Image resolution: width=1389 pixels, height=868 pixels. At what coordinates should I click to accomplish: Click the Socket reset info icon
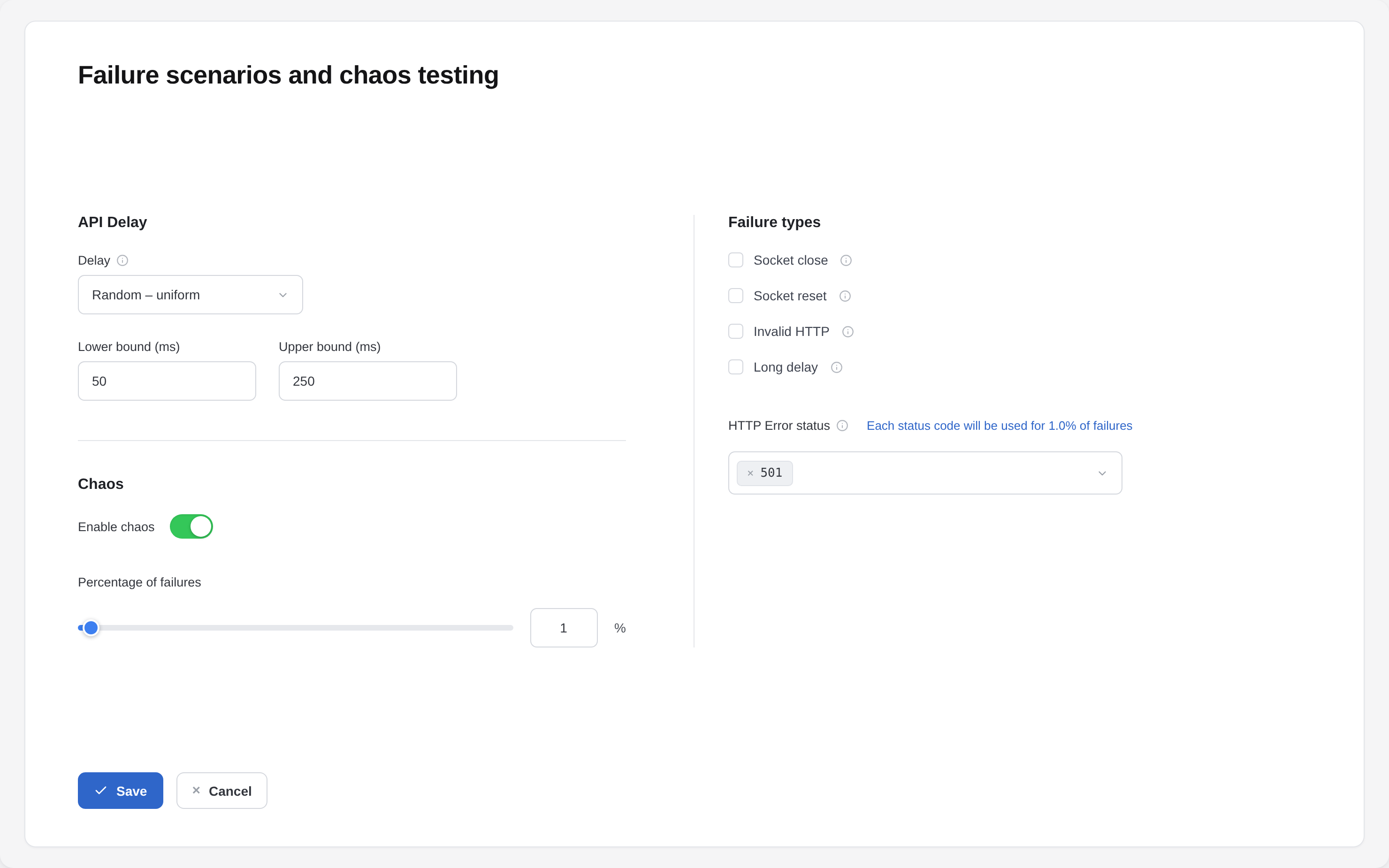(845, 296)
